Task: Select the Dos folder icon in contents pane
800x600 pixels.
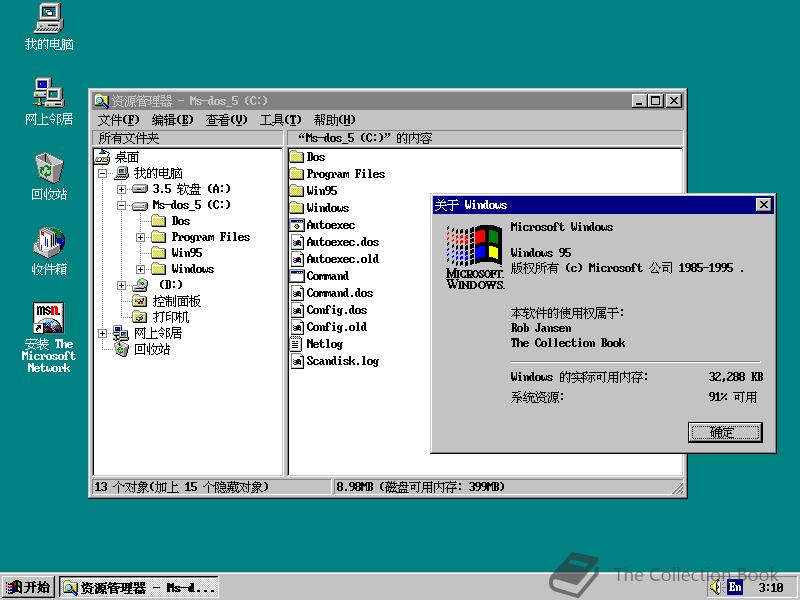Action: (x=297, y=157)
